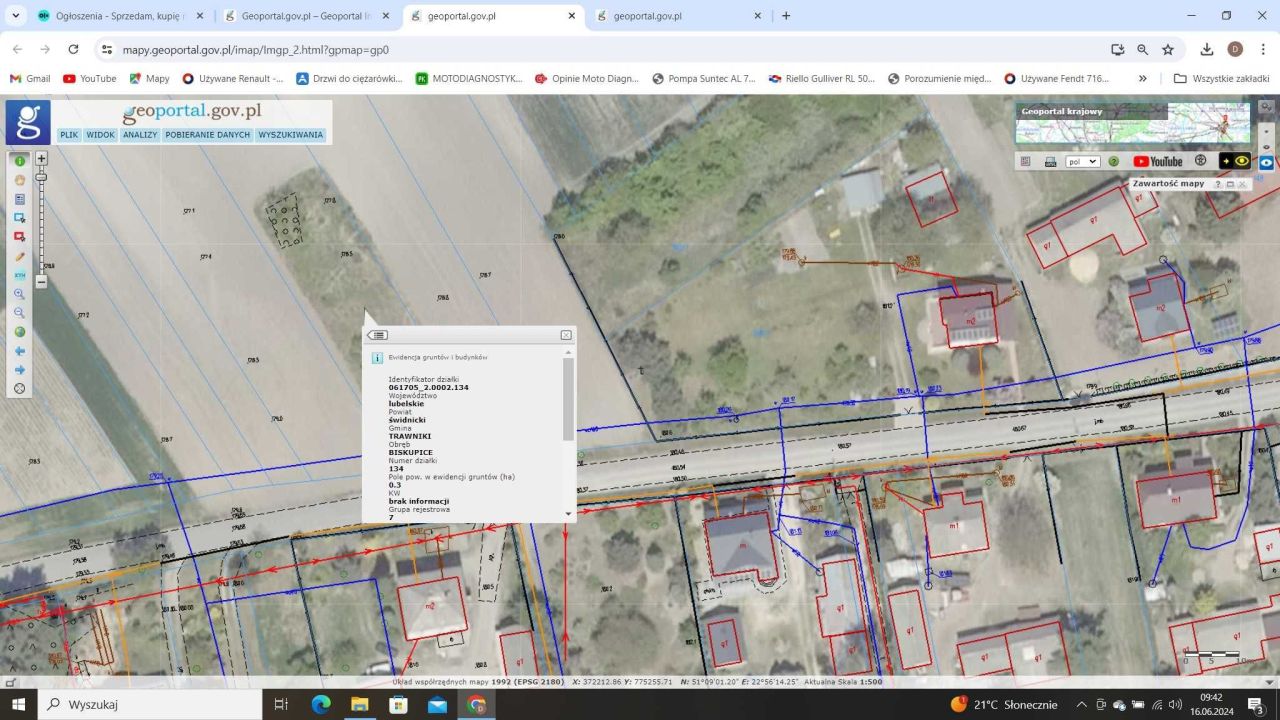This screenshot has width=1280, height=720.
Task: Activate the green info identify tool
Action: 19,161
